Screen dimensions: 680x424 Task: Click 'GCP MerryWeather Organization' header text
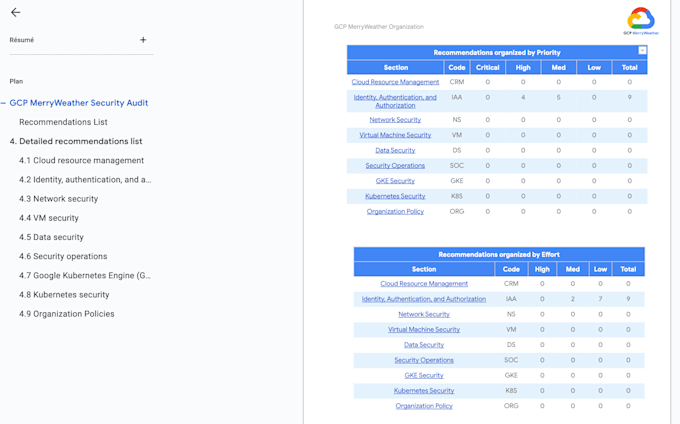tap(379, 26)
